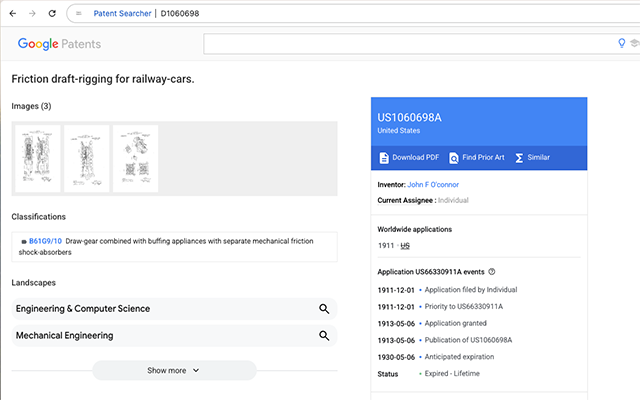Image resolution: width=640 pixels, height=400 pixels.
Task: Click the patent title Friction draft-rigging for railway-cars
Action: [x=103, y=79]
